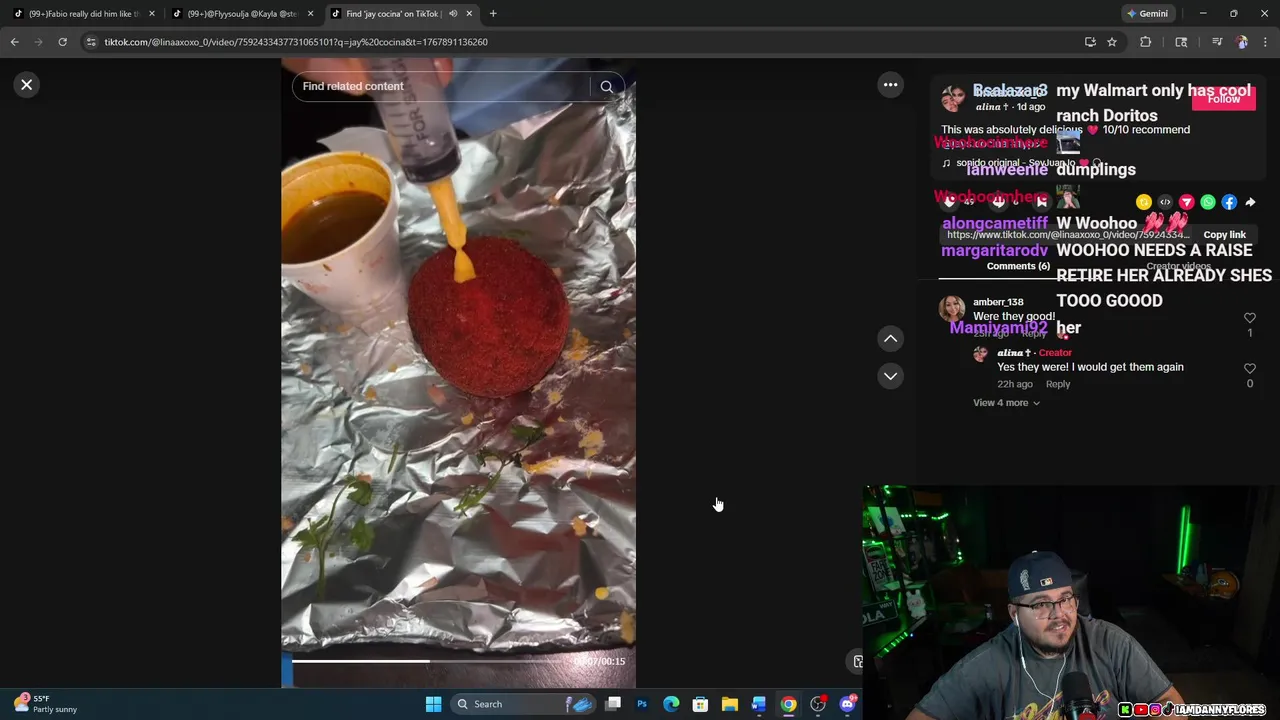Open Windows Start menu
Viewport: 1280px width, 720px height.
[433, 704]
